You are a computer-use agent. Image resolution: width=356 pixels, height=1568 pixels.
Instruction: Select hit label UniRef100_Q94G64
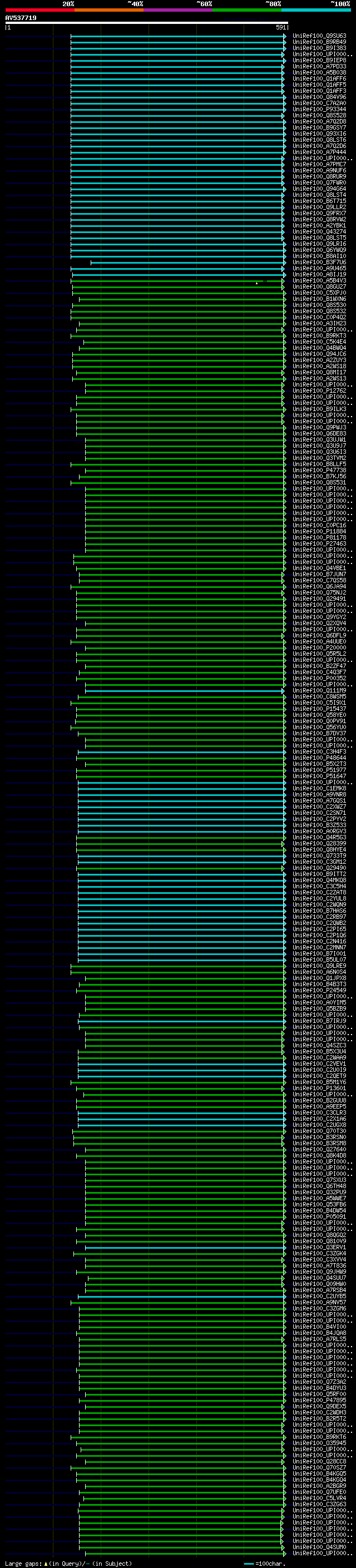(319, 189)
